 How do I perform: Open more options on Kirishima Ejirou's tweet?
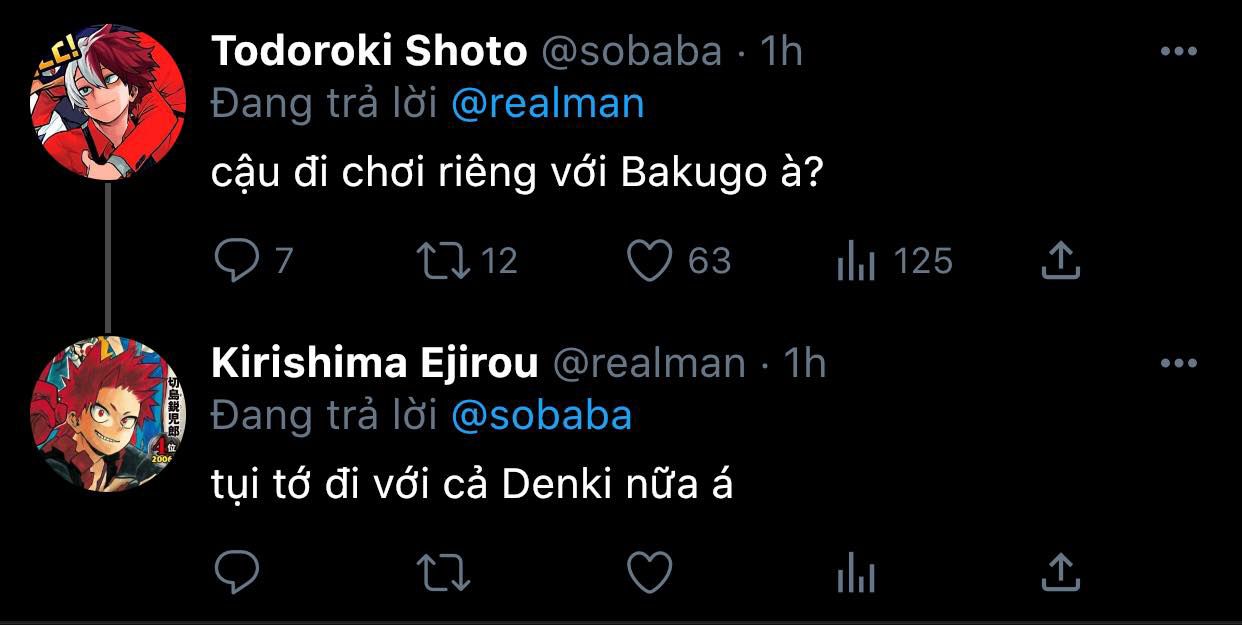click(x=1178, y=363)
